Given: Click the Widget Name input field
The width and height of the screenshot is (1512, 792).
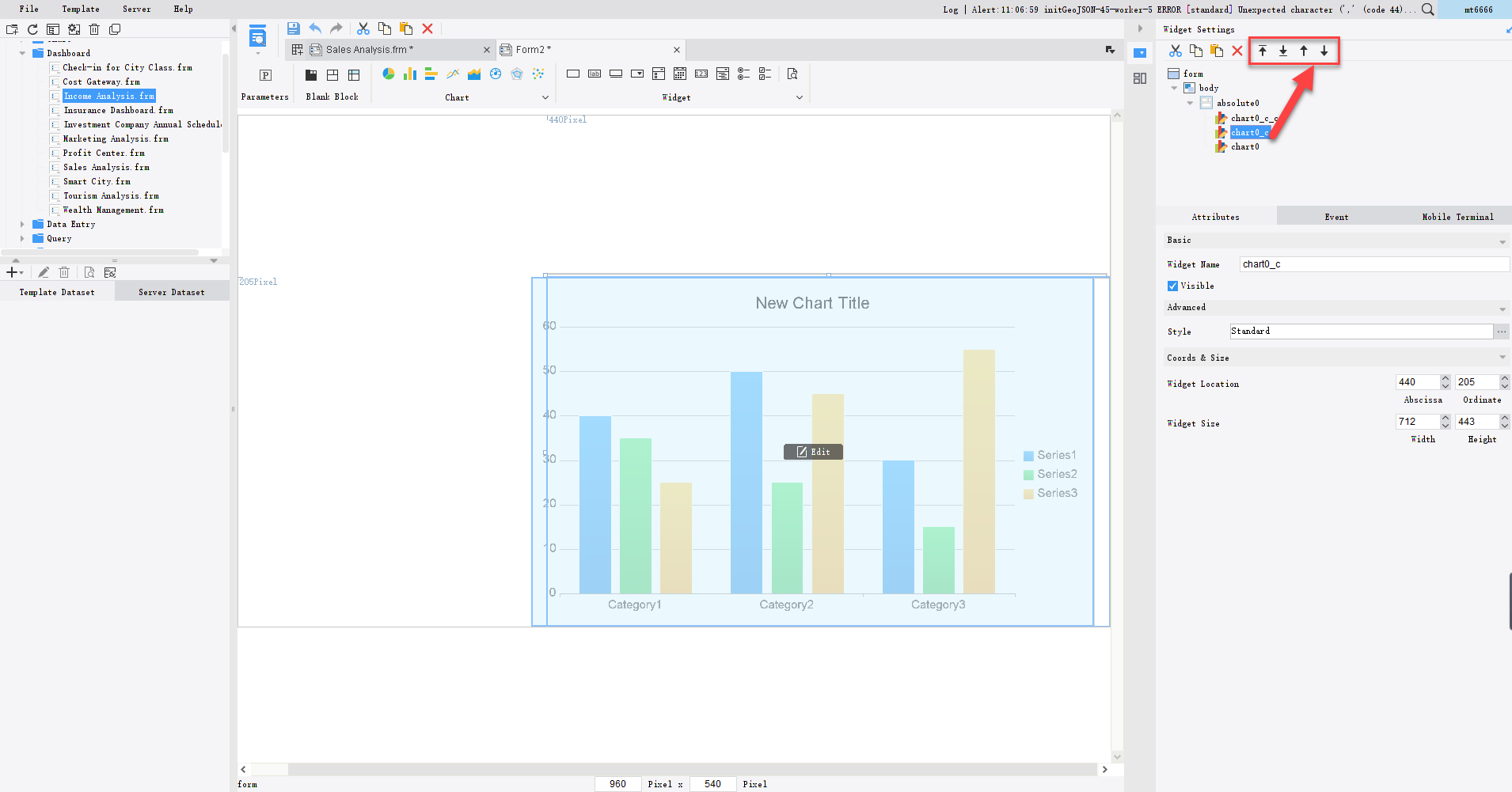Looking at the screenshot, I should 1374,264.
